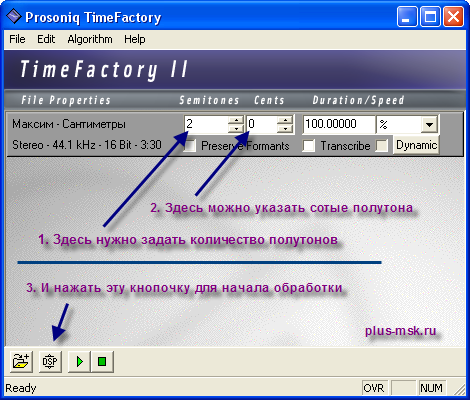470x400 pixels.
Task: Close the TimeFactory window
Action: 453,17
